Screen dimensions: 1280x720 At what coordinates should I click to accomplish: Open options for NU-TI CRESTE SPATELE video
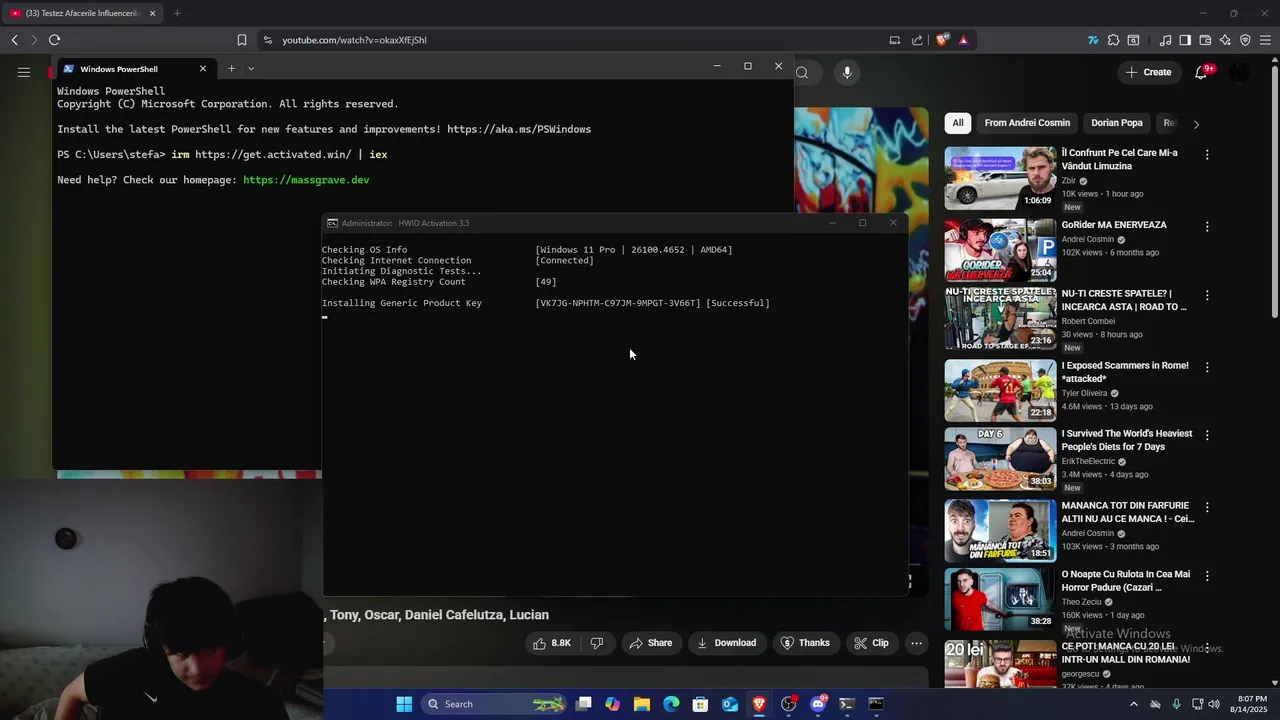click(x=1207, y=296)
